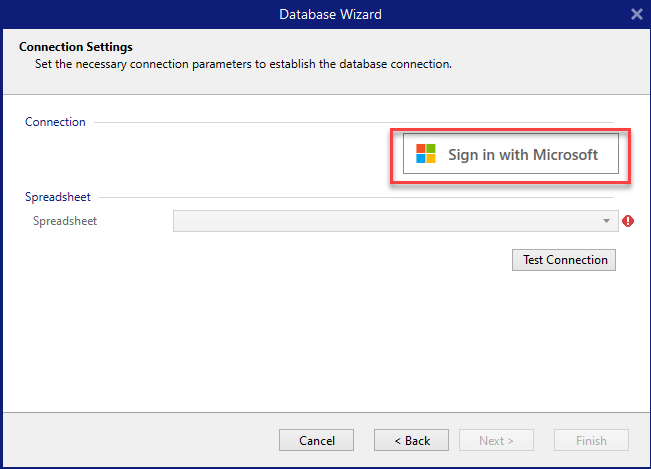Click the greyed-out Next button
Image resolution: width=651 pixels, height=469 pixels.
[496, 441]
